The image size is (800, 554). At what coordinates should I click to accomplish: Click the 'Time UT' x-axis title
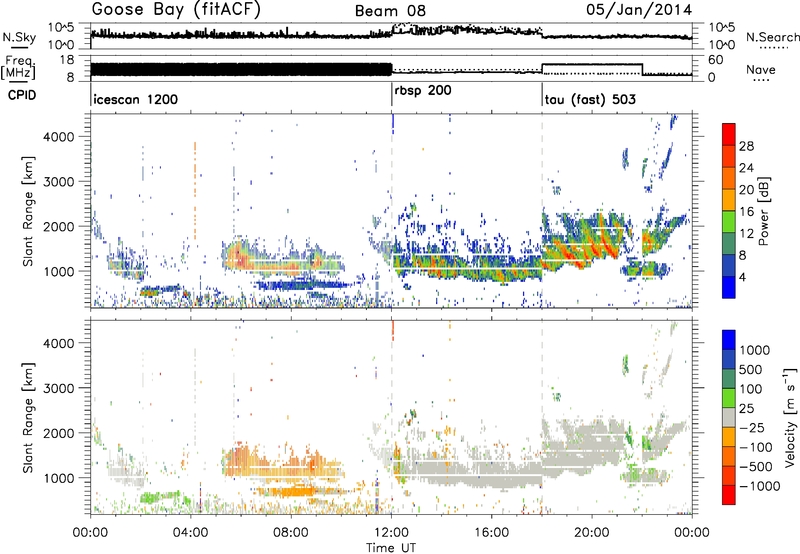click(x=391, y=548)
